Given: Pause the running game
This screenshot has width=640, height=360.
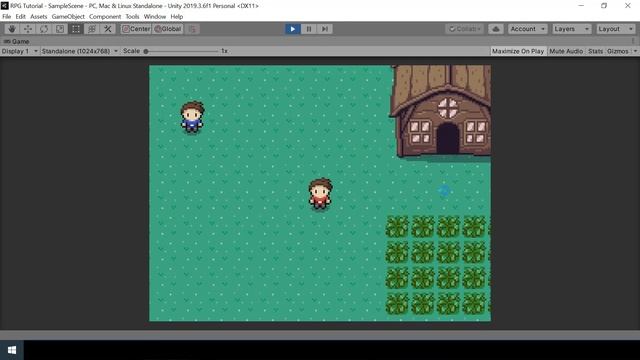Looking at the screenshot, I should (309, 29).
